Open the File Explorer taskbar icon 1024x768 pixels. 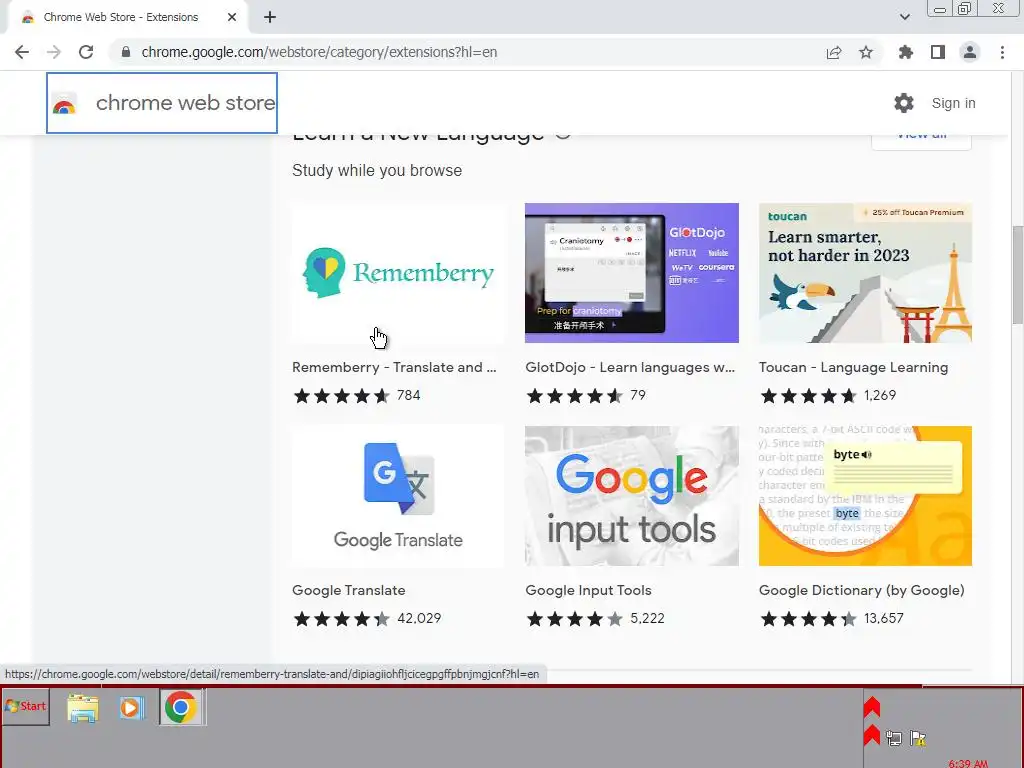click(x=83, y=708)
